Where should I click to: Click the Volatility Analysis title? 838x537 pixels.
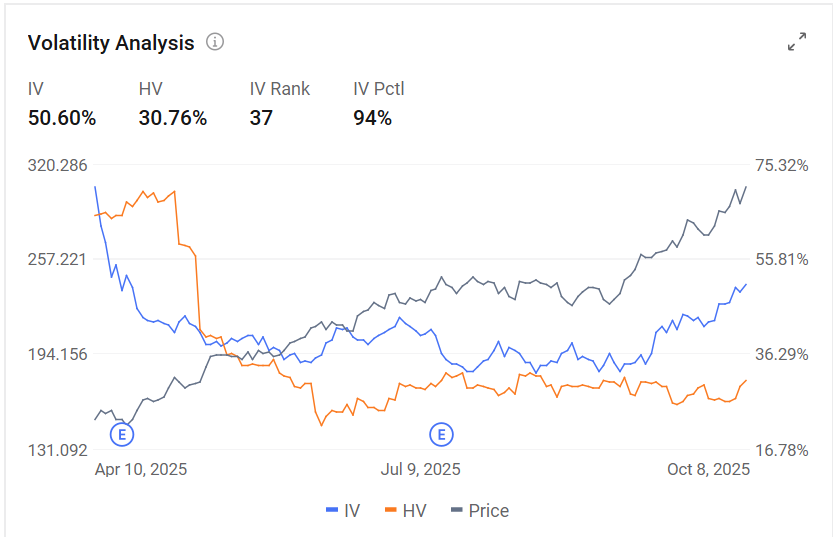(111, 43)
